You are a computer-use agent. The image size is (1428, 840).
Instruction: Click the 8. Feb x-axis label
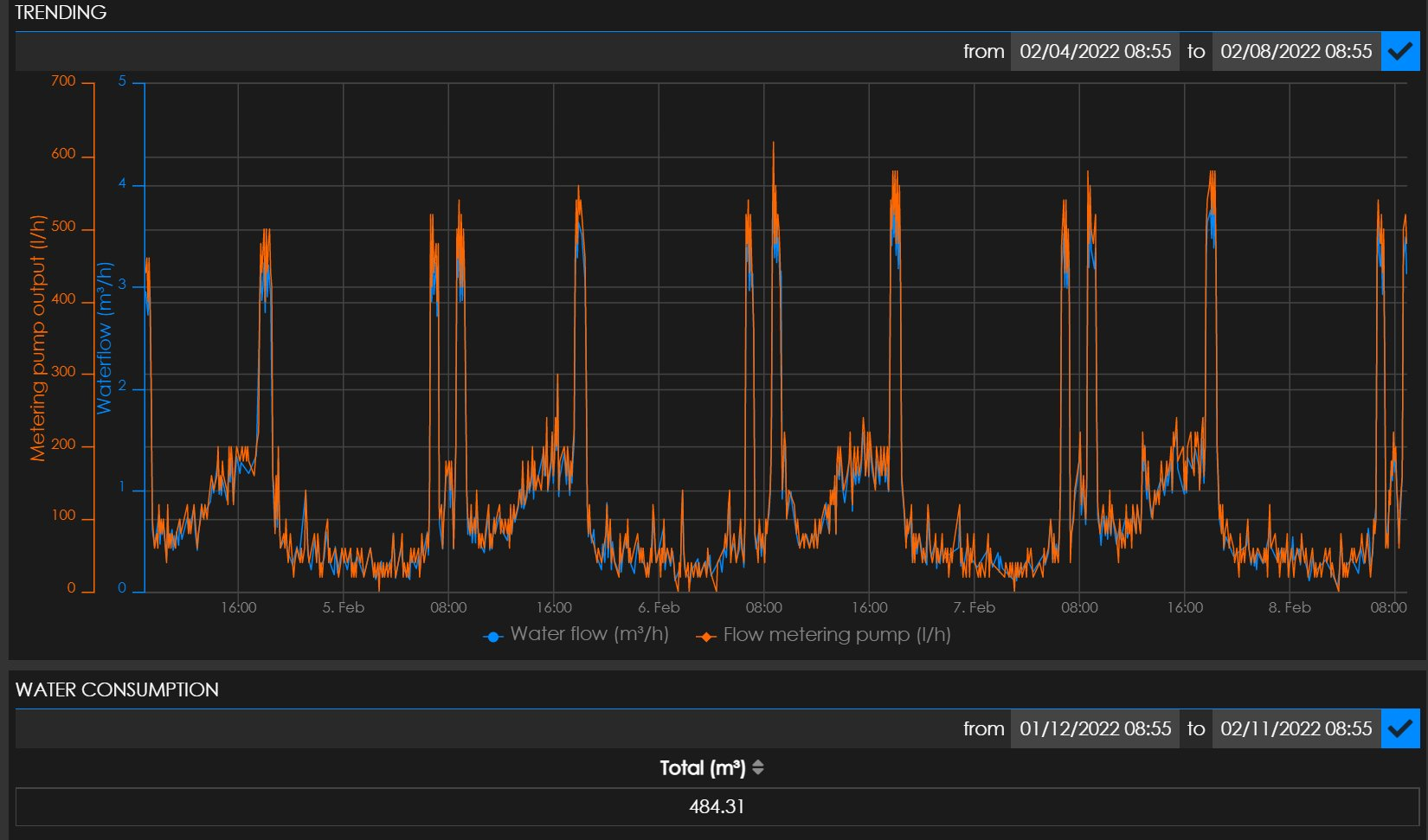(x=1290, y=607)
